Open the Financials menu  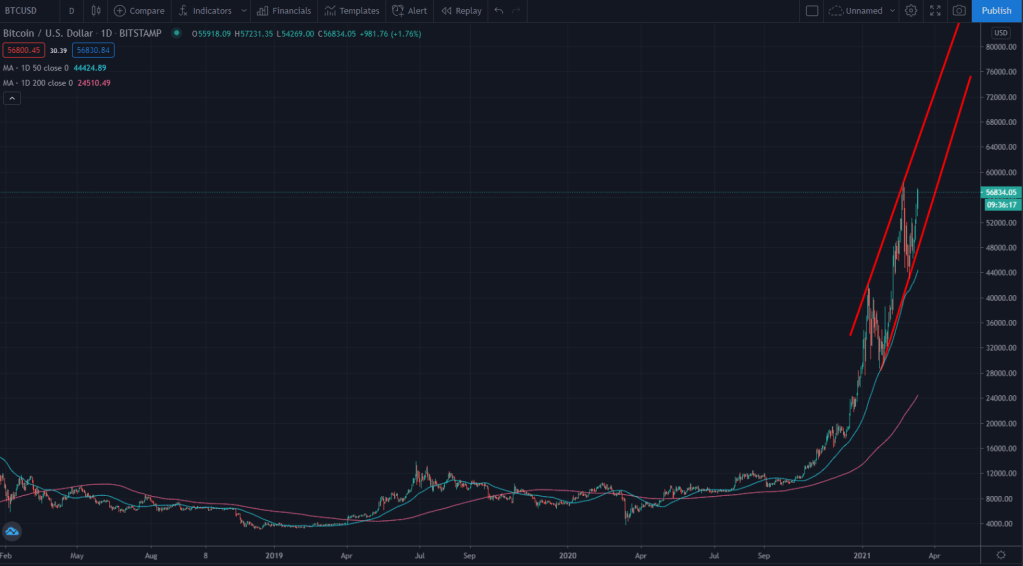283,11
